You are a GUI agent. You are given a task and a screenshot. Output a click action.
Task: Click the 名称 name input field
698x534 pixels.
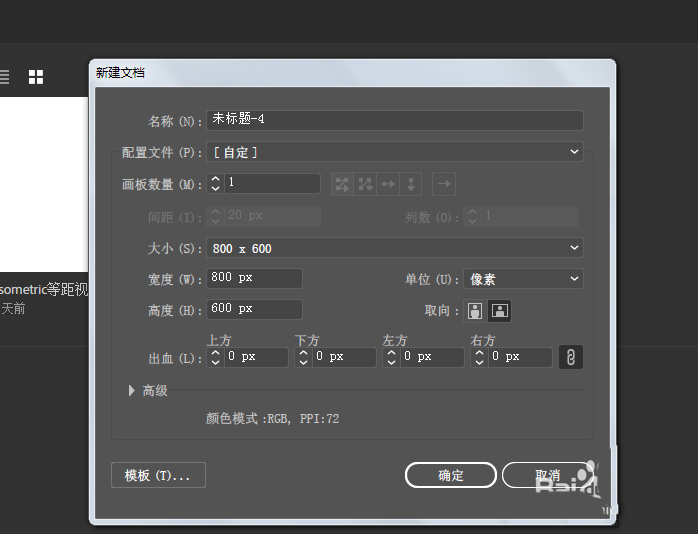coord(395,120)
